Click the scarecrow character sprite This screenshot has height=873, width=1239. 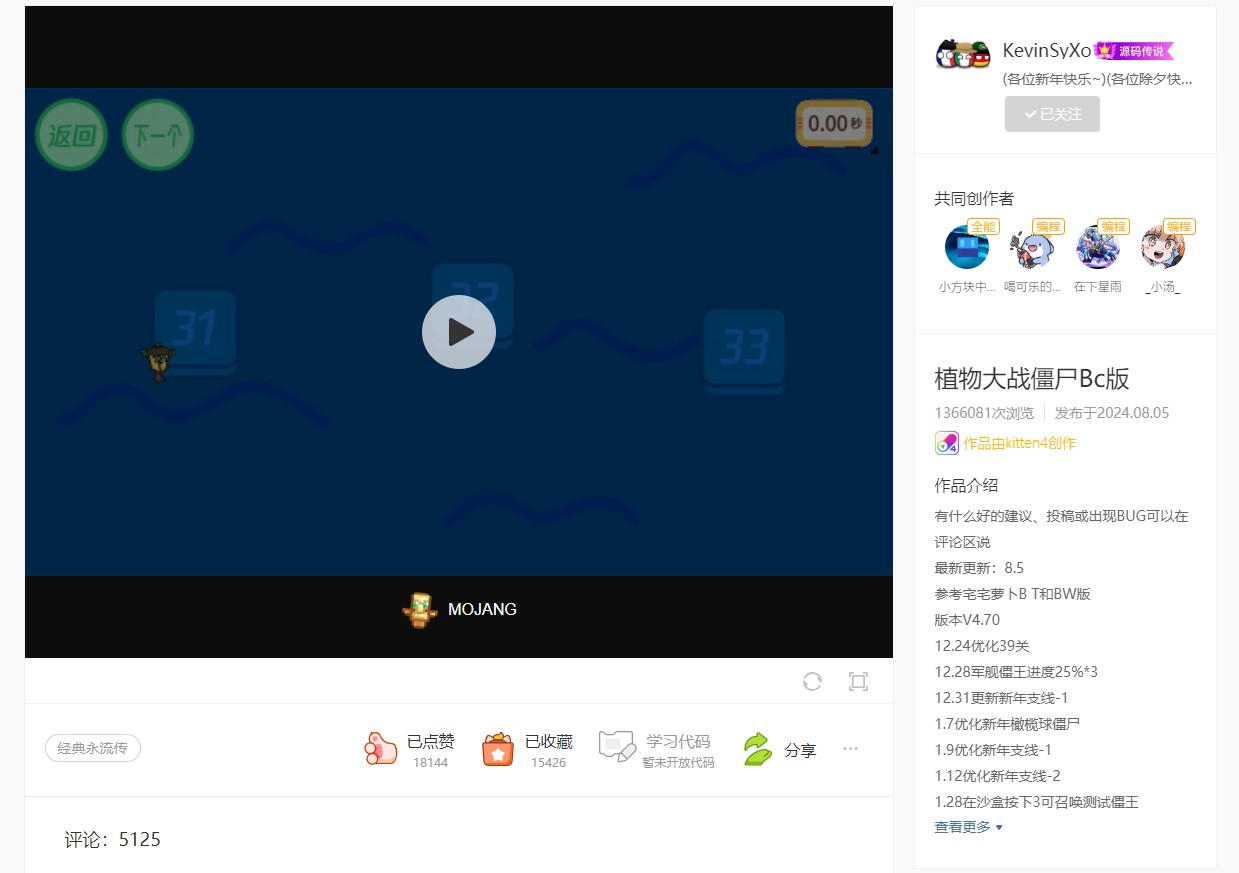tap(158, 361)
